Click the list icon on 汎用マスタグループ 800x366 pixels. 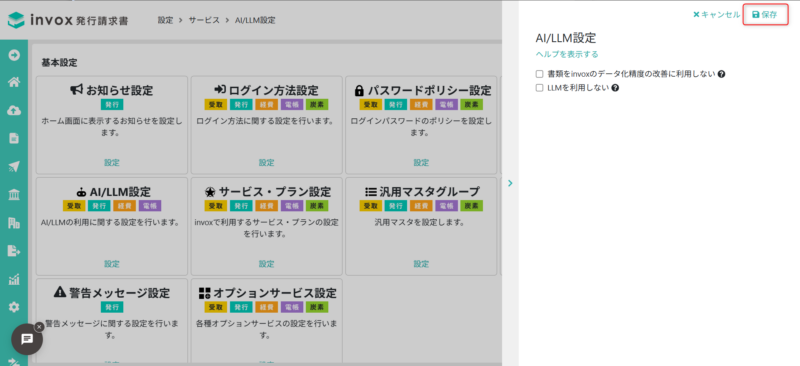pos(370,192)
